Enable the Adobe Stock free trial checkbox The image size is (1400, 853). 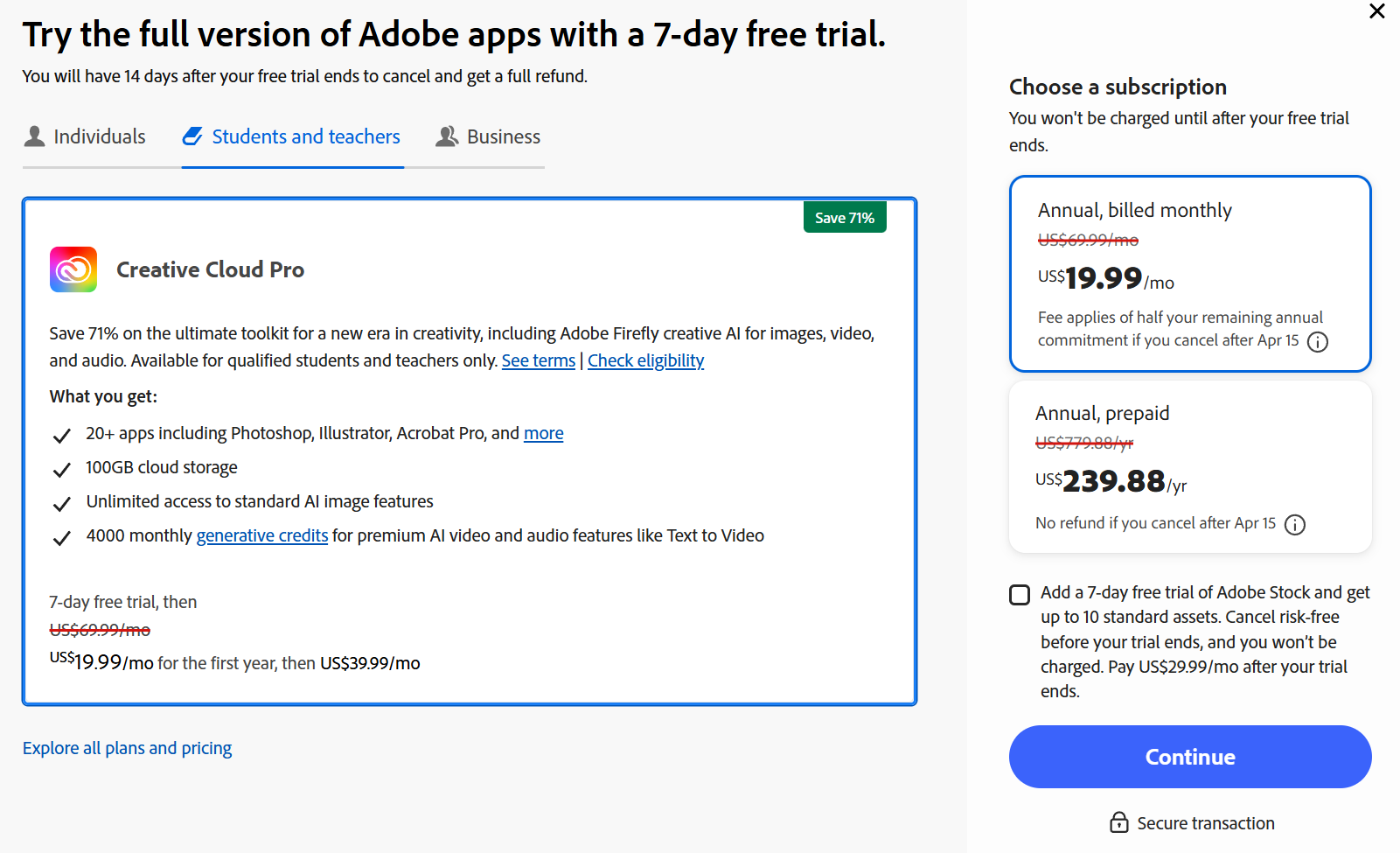(x=1020, y=595)
